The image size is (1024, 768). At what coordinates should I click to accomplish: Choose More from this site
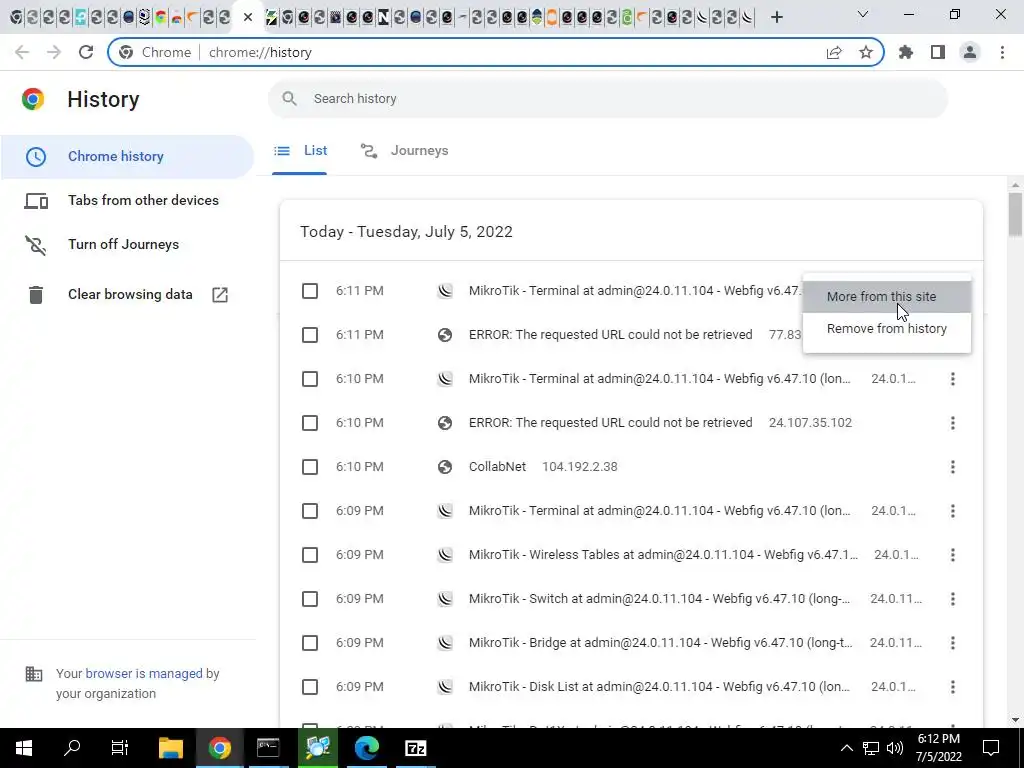(x=887, y=296)
